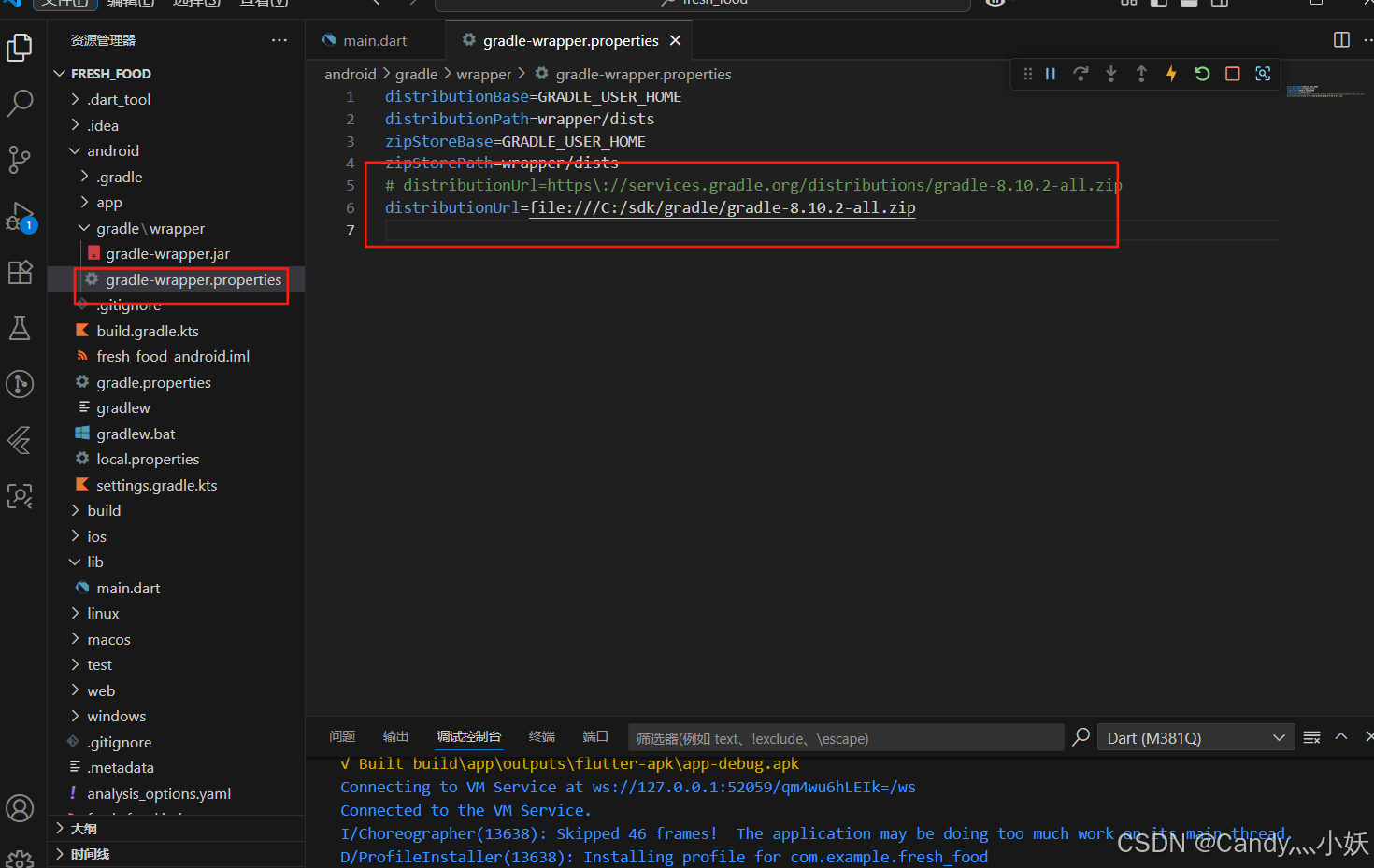This screenshot has height=868, width=1374.
Task: Switch to the 终端 panel tab
Action: tap(541, 735)
